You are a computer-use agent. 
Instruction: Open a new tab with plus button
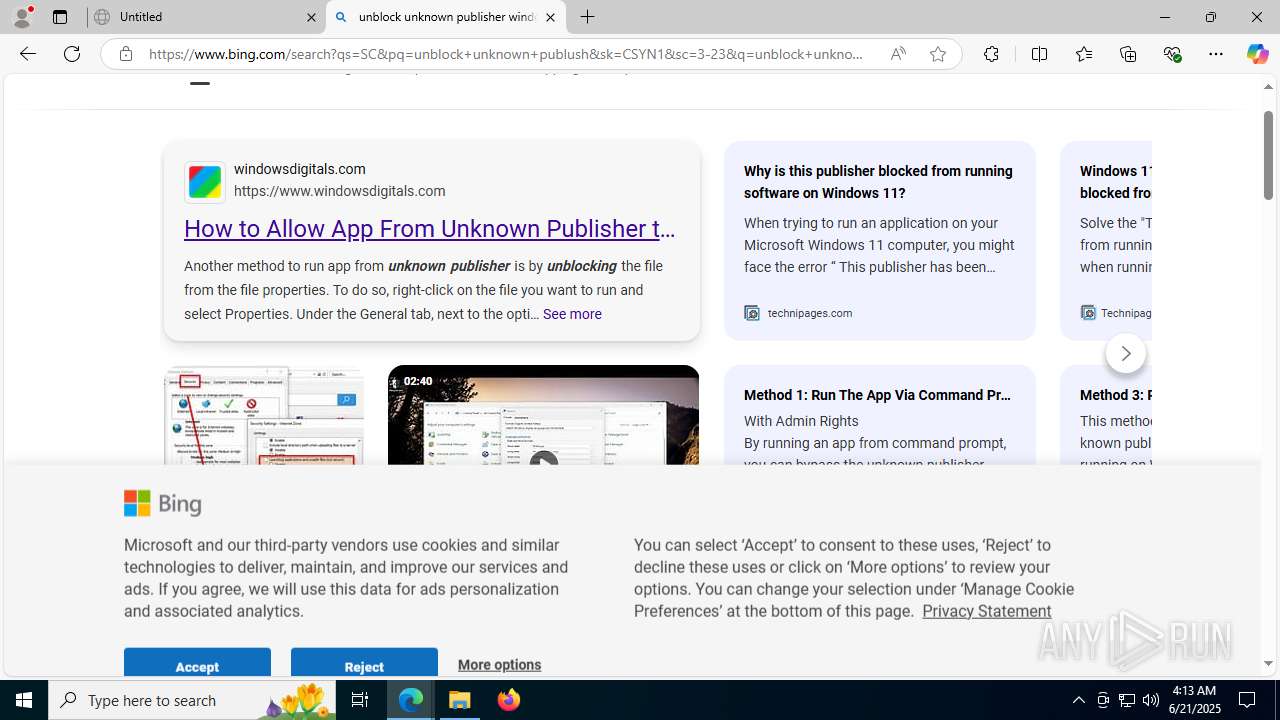[x=588, y=17]
